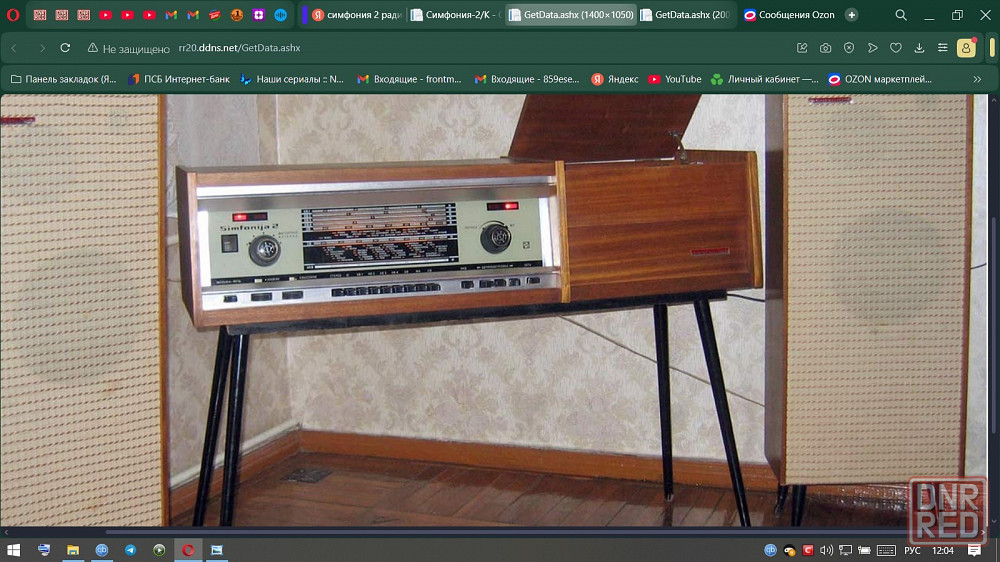Expand hidden bookmarks with double chevron
This screenshot has width=1000, height=562.
tap(977, 79)
